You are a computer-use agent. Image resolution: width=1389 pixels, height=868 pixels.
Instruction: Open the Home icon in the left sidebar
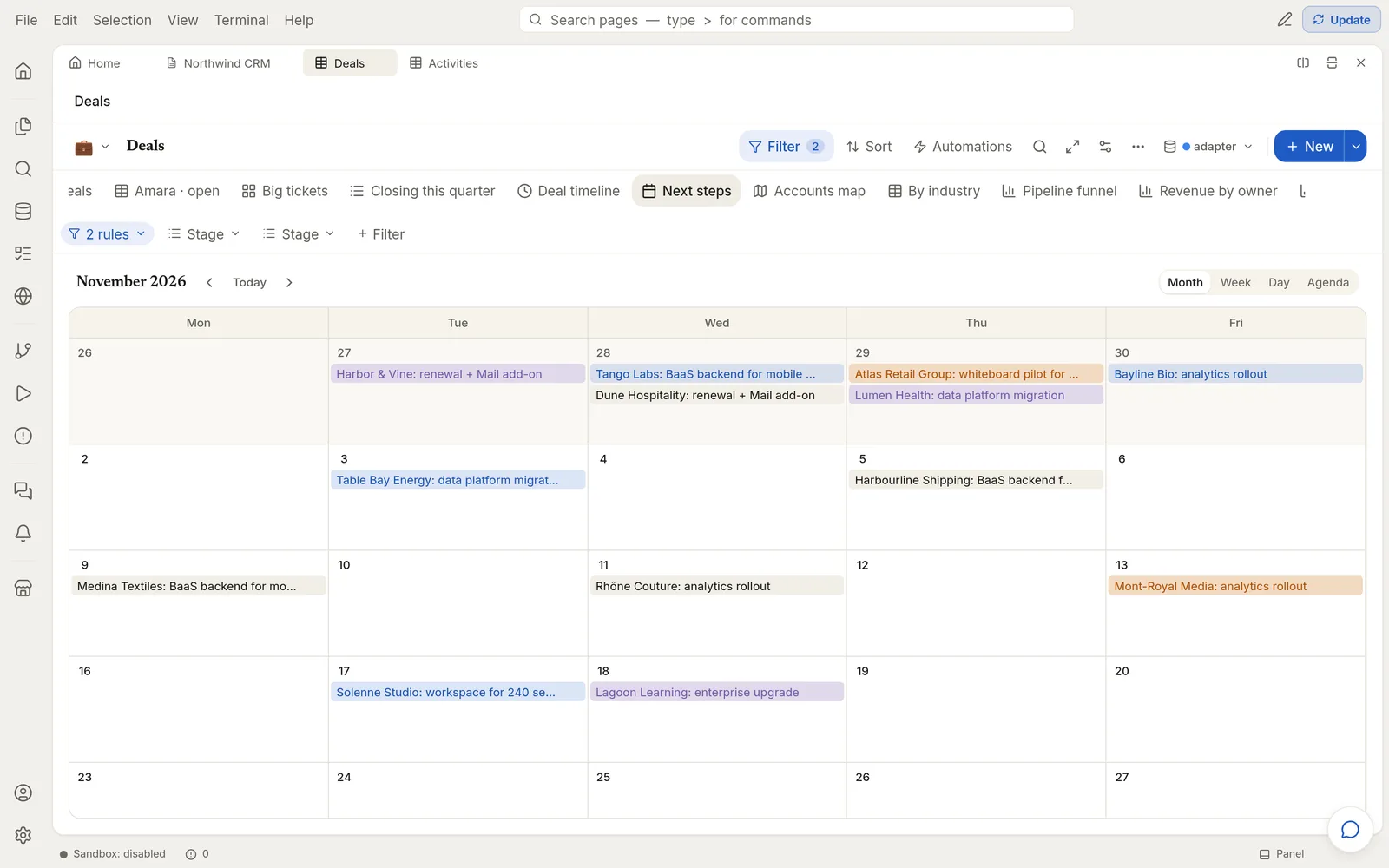[x=23, y=71]
